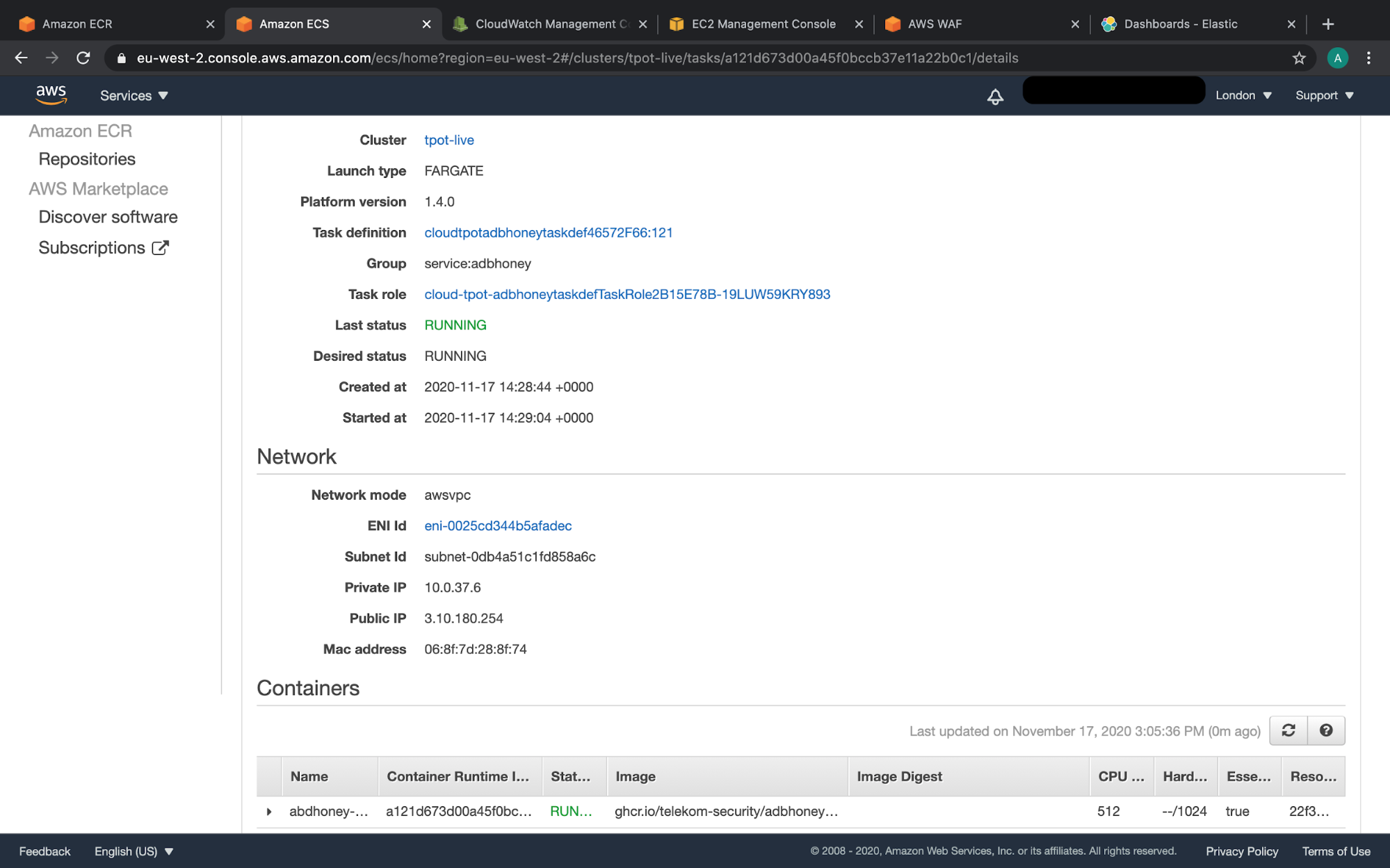Open the Privacy Policy link
1390x868 pixels.
click(x=1242, y=851)
